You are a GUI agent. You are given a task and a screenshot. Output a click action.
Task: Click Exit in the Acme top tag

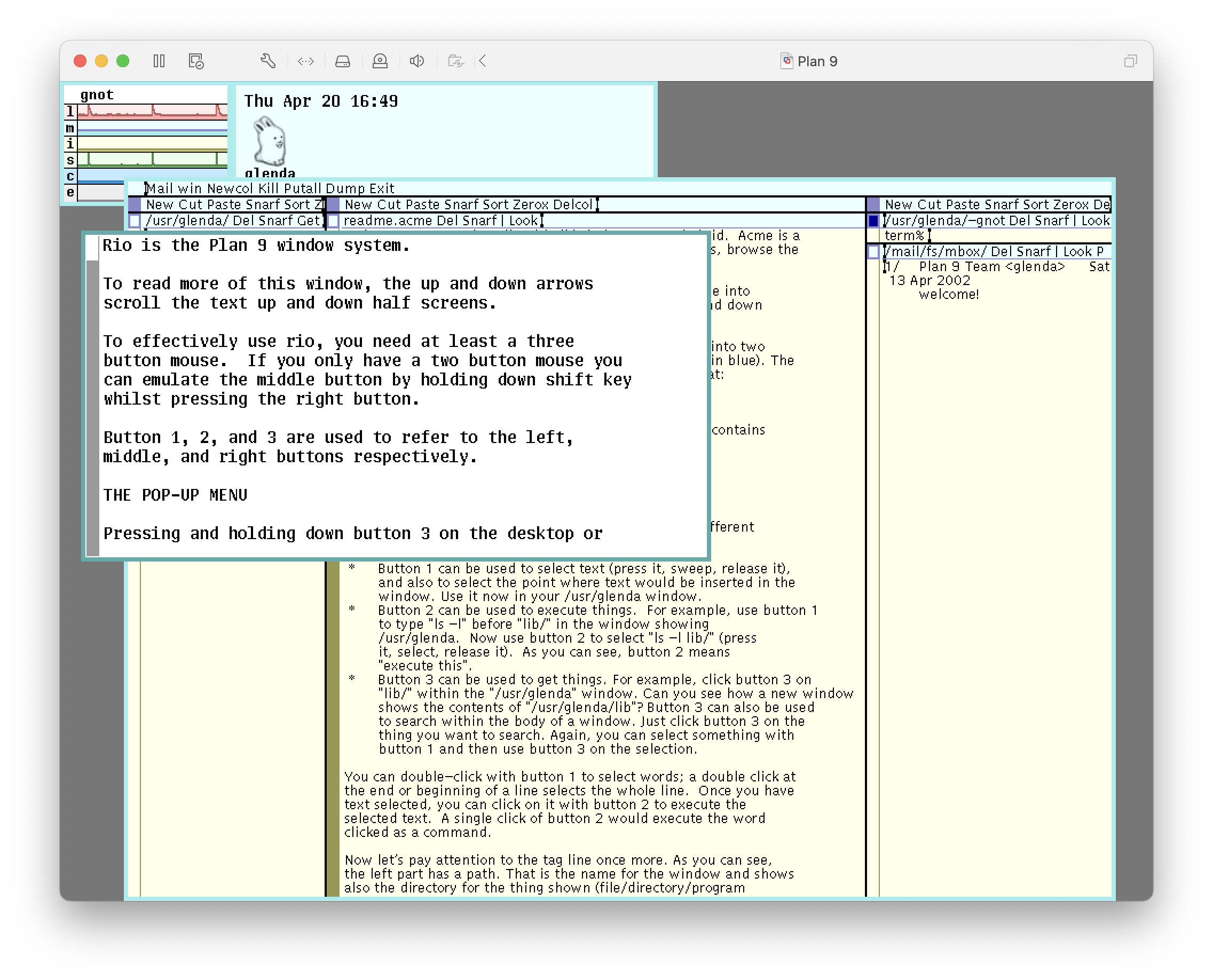click(x=382, y=188)
